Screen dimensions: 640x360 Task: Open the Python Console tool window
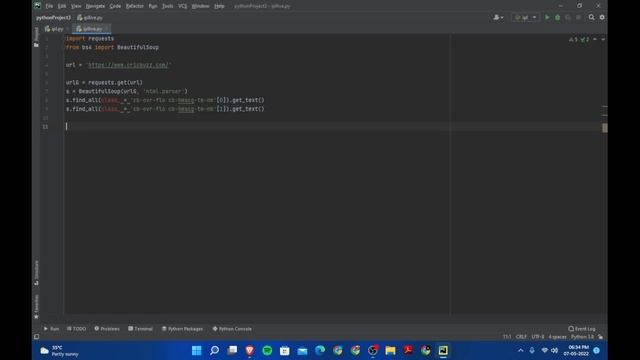pyautogui.click(x=232, y=329)
